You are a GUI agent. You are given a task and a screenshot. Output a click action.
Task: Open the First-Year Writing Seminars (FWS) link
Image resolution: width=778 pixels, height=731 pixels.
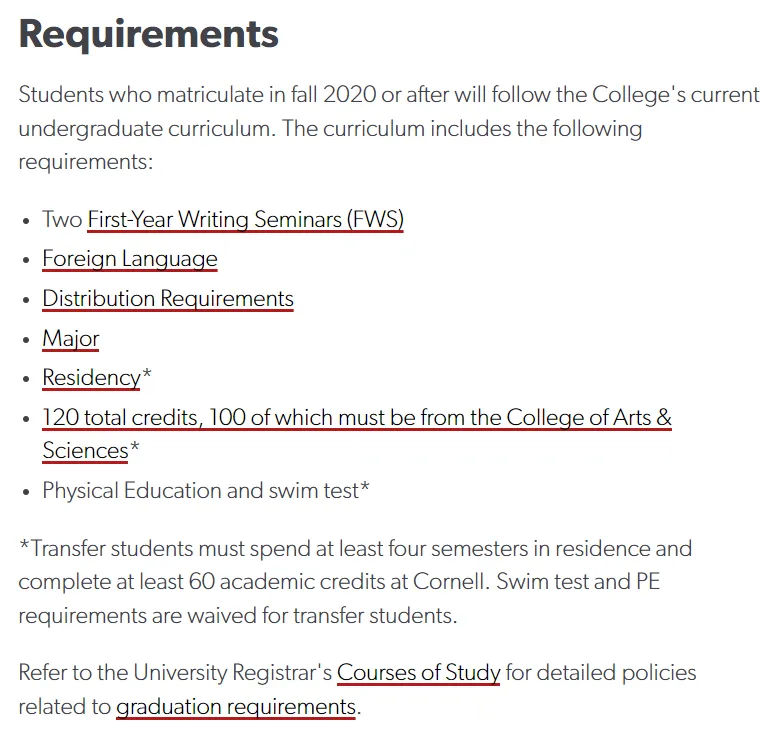245,219
